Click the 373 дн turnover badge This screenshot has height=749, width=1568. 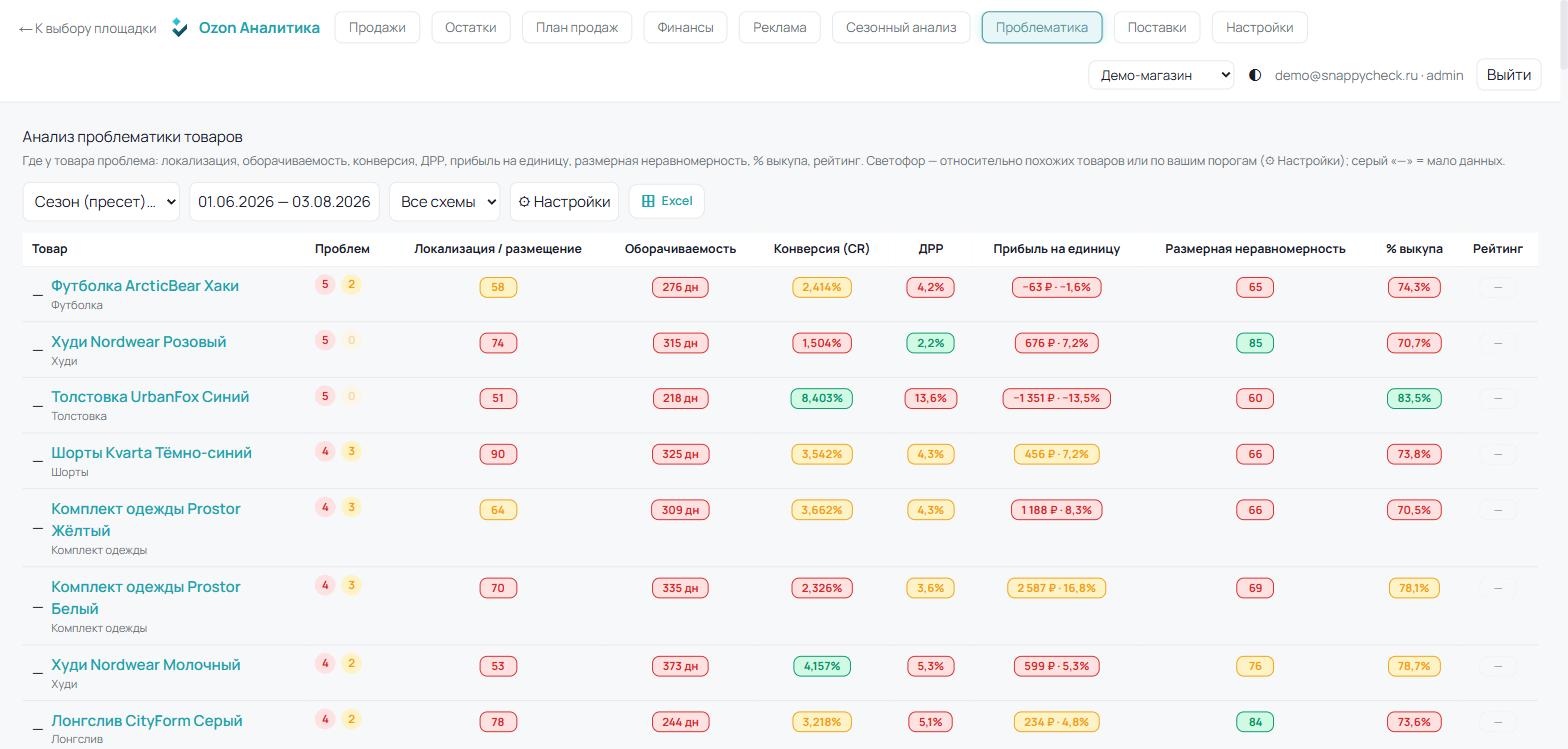680,666
